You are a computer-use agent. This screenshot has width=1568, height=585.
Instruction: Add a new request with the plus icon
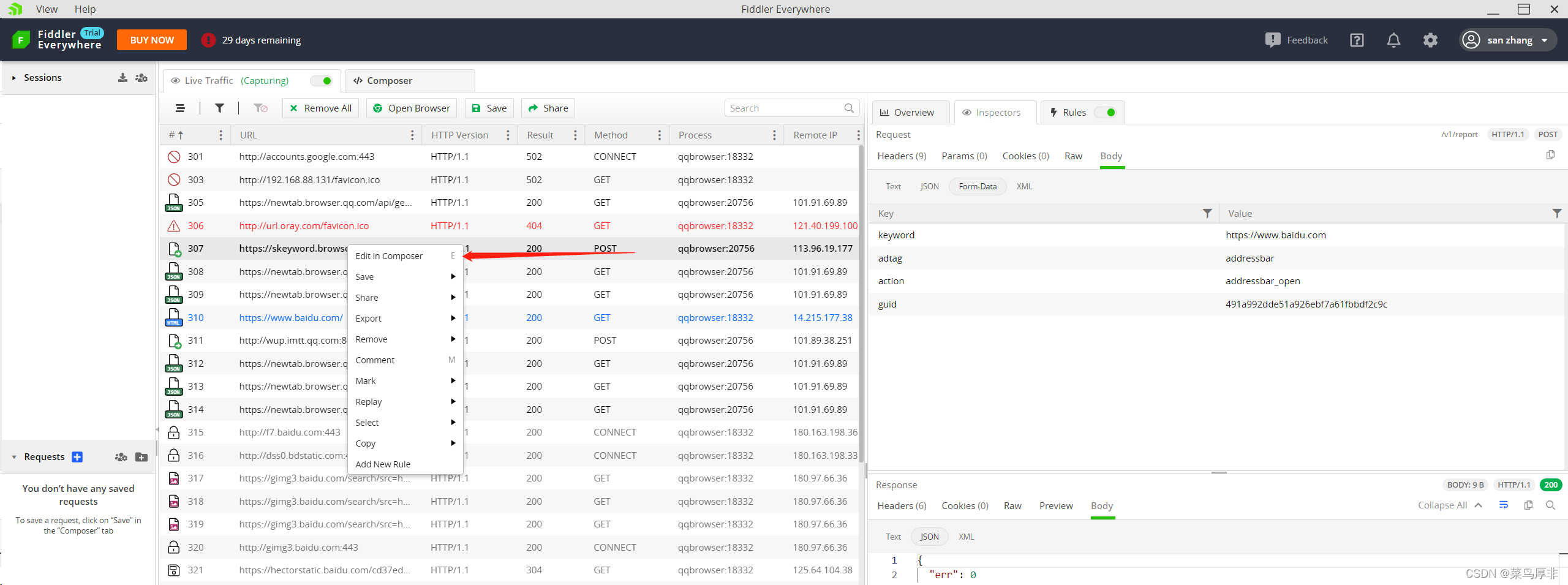(77, 457)
